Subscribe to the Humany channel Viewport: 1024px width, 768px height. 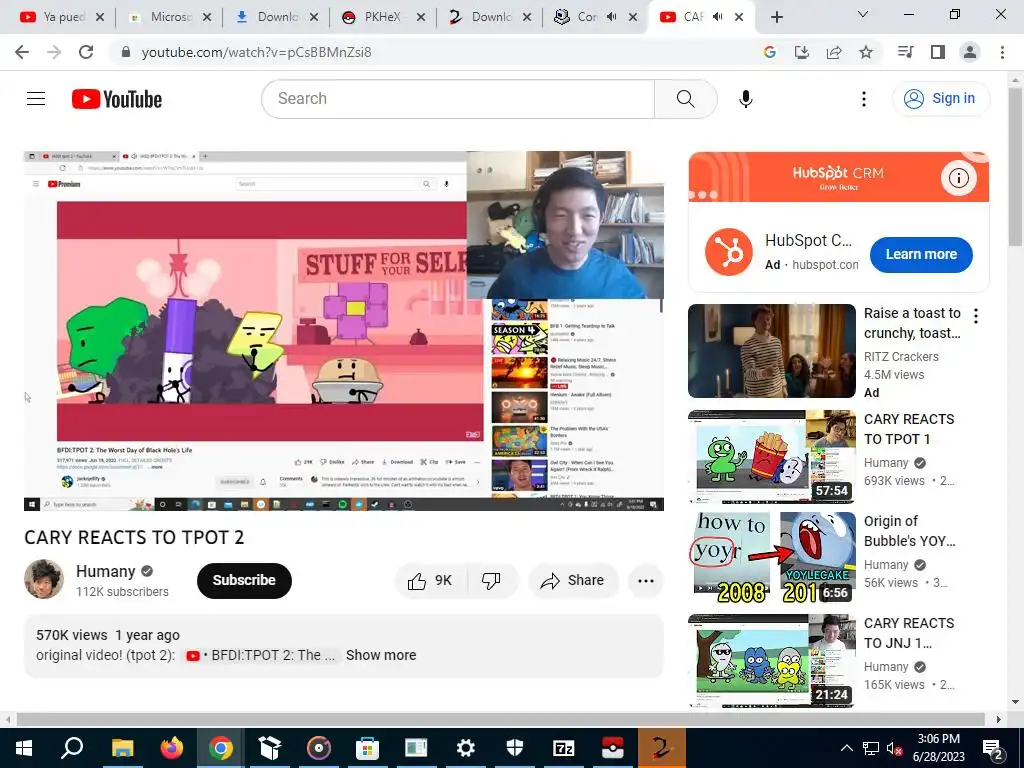[244, 581]
